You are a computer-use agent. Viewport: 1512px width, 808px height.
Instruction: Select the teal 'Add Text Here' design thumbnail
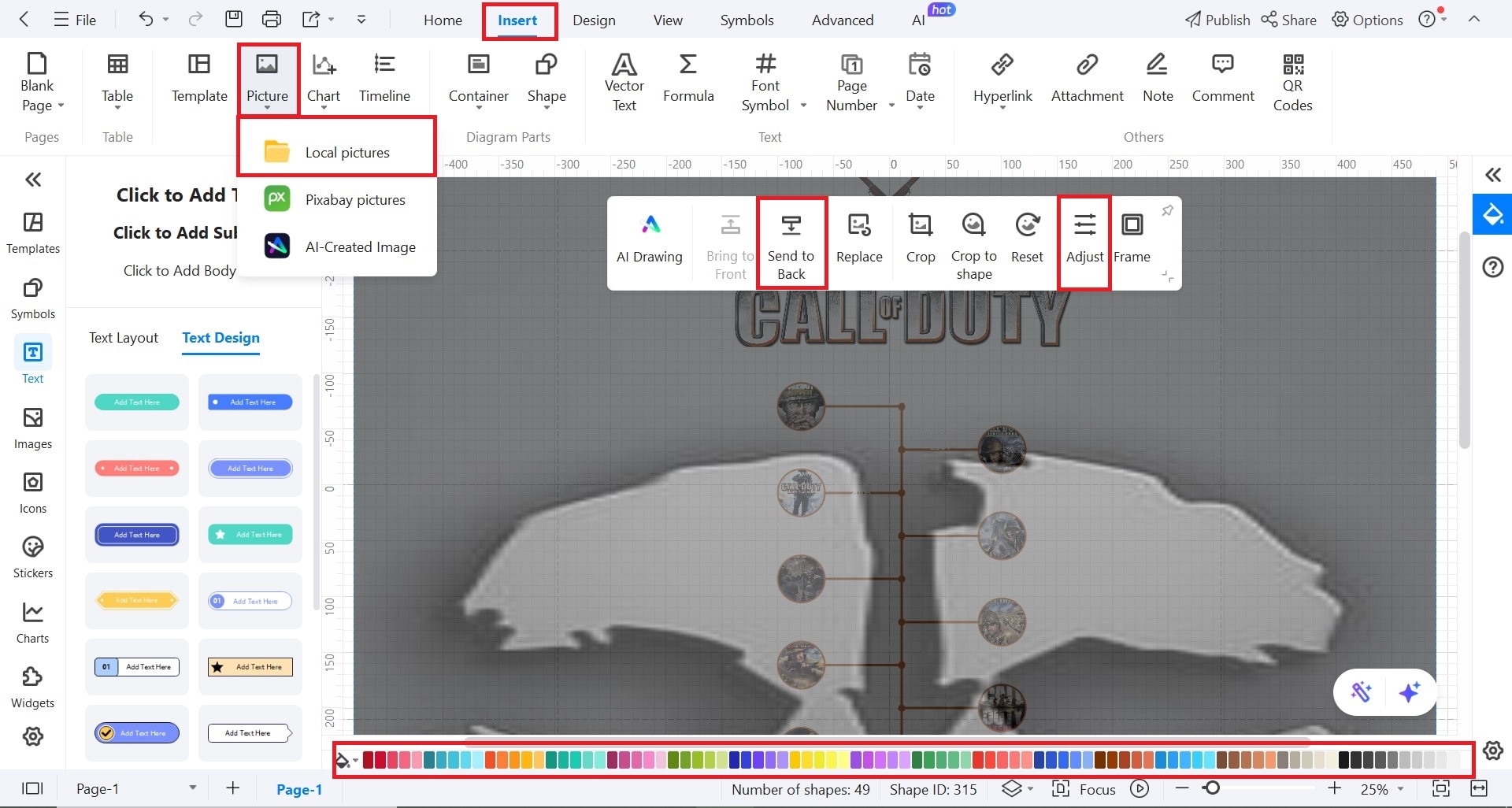pyautogui.click(x=137, y=402)
